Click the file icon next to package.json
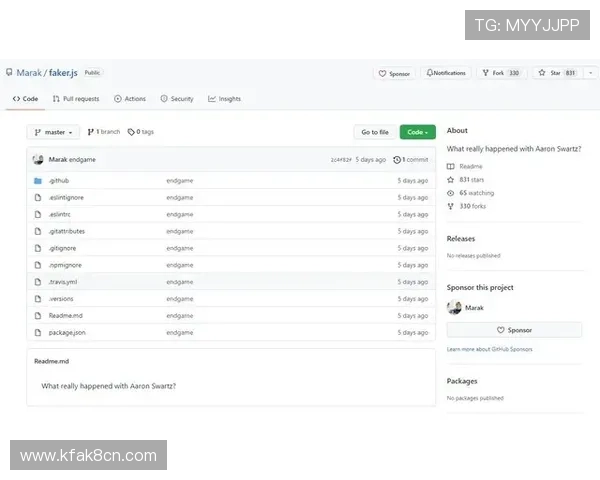 tap(38, 332)
